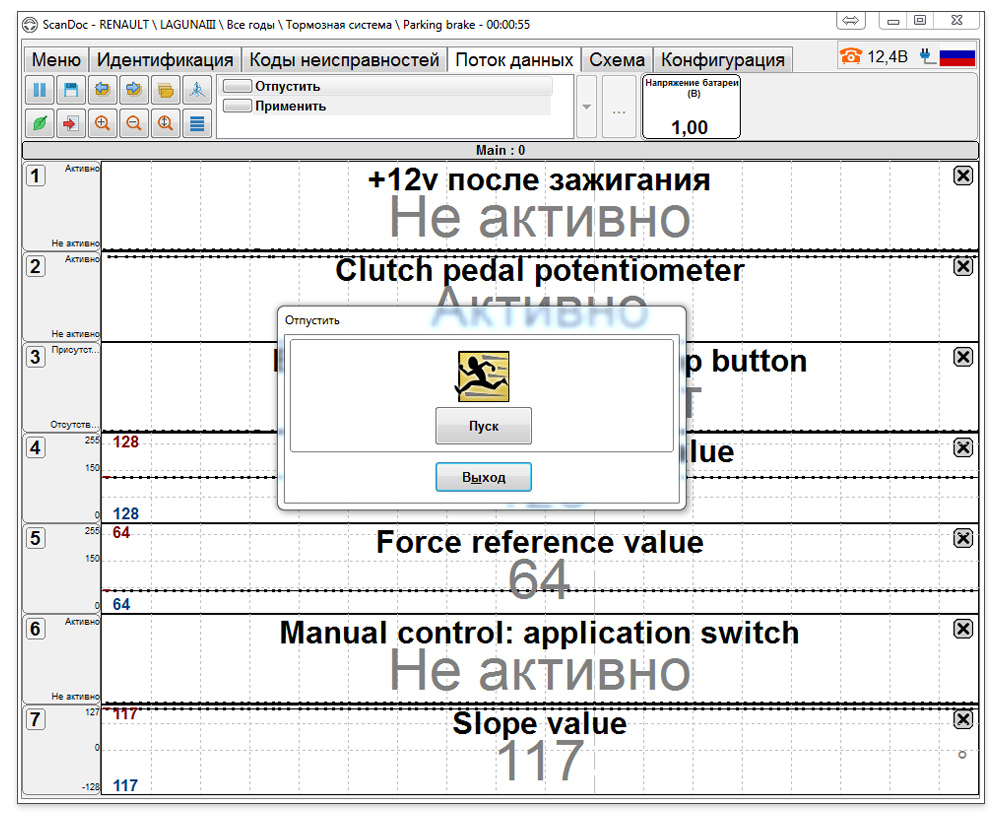Select channel number 4 box

(x=36, y=448)
